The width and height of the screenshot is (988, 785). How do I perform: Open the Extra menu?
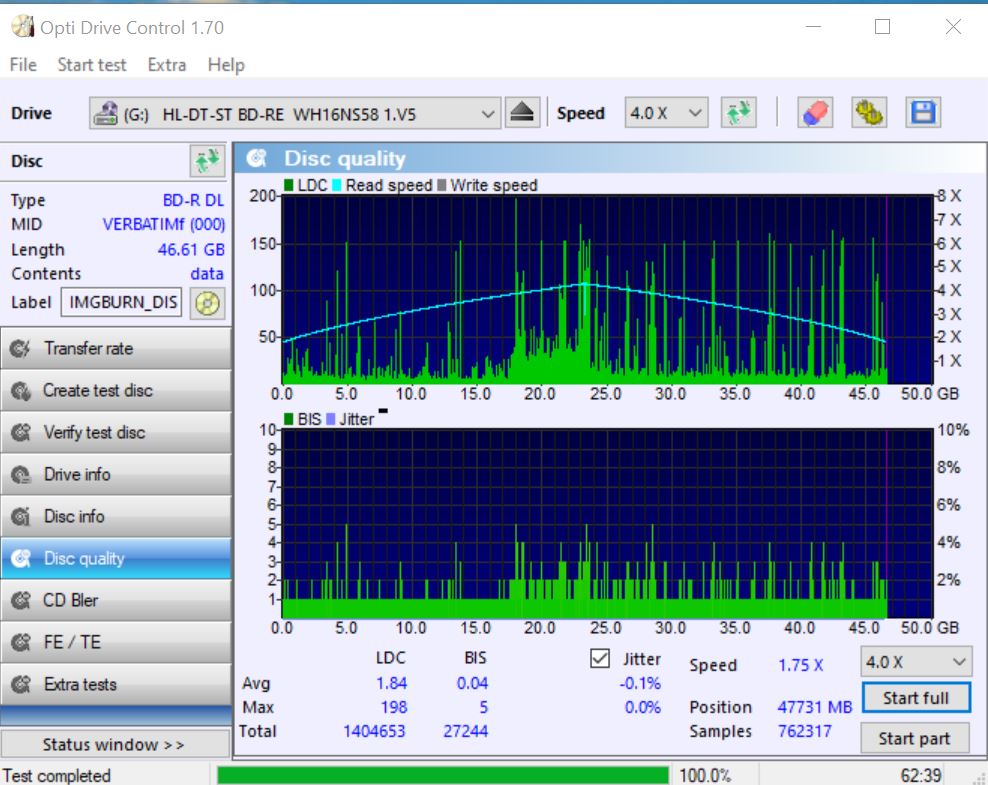[166, 65]
